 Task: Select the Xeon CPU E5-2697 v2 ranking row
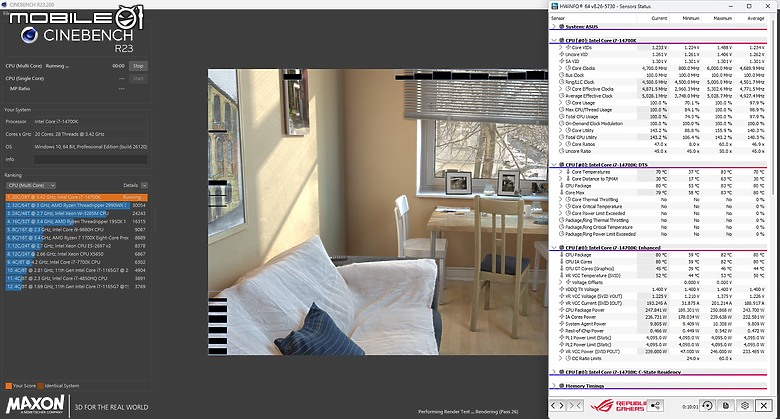point(76,246)
